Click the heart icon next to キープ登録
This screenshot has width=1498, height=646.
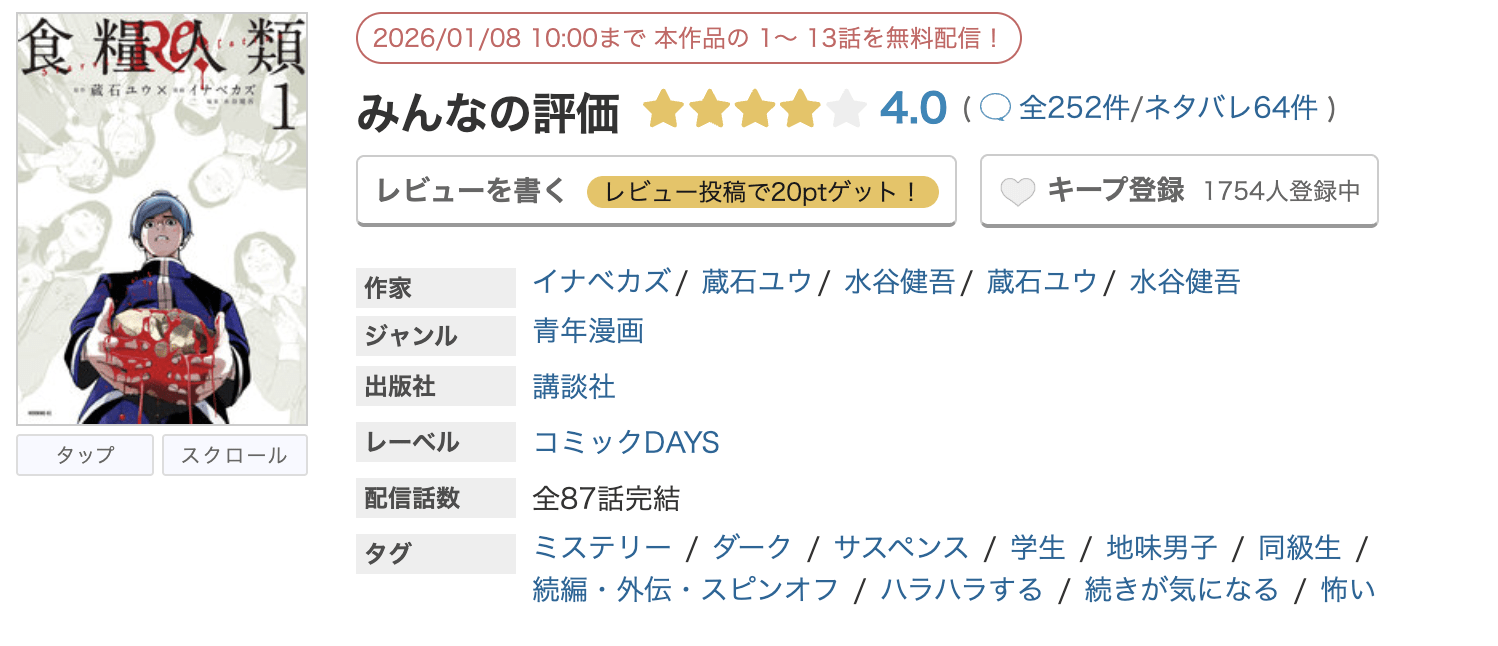point(1018,190)
